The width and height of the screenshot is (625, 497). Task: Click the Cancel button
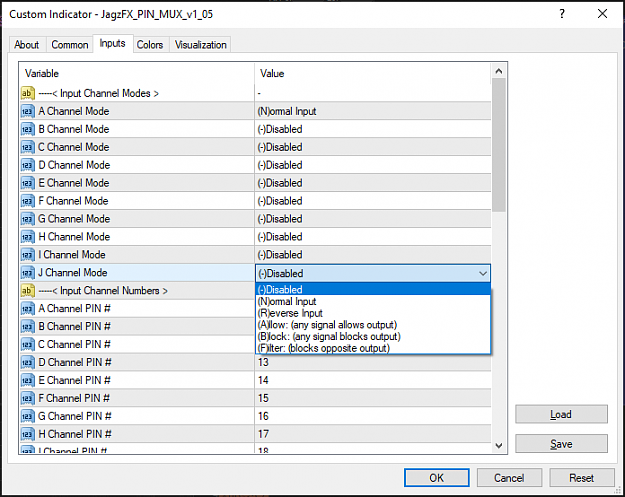[x=509, y=478]
